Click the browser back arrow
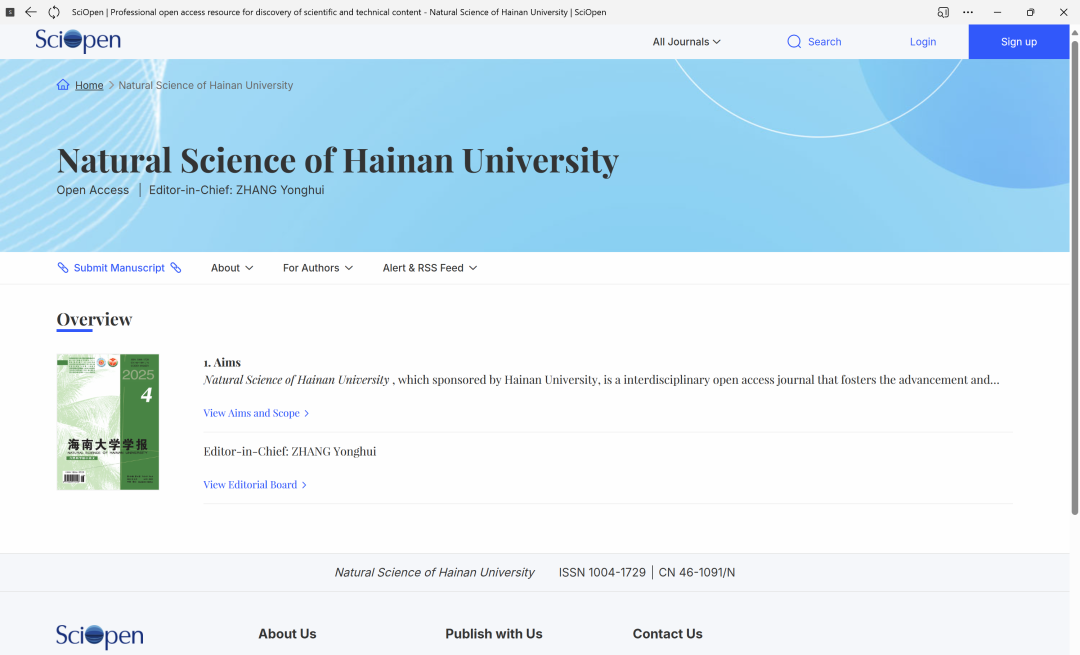The height and width of the screenshot is (655, 1080). [31, 12]
